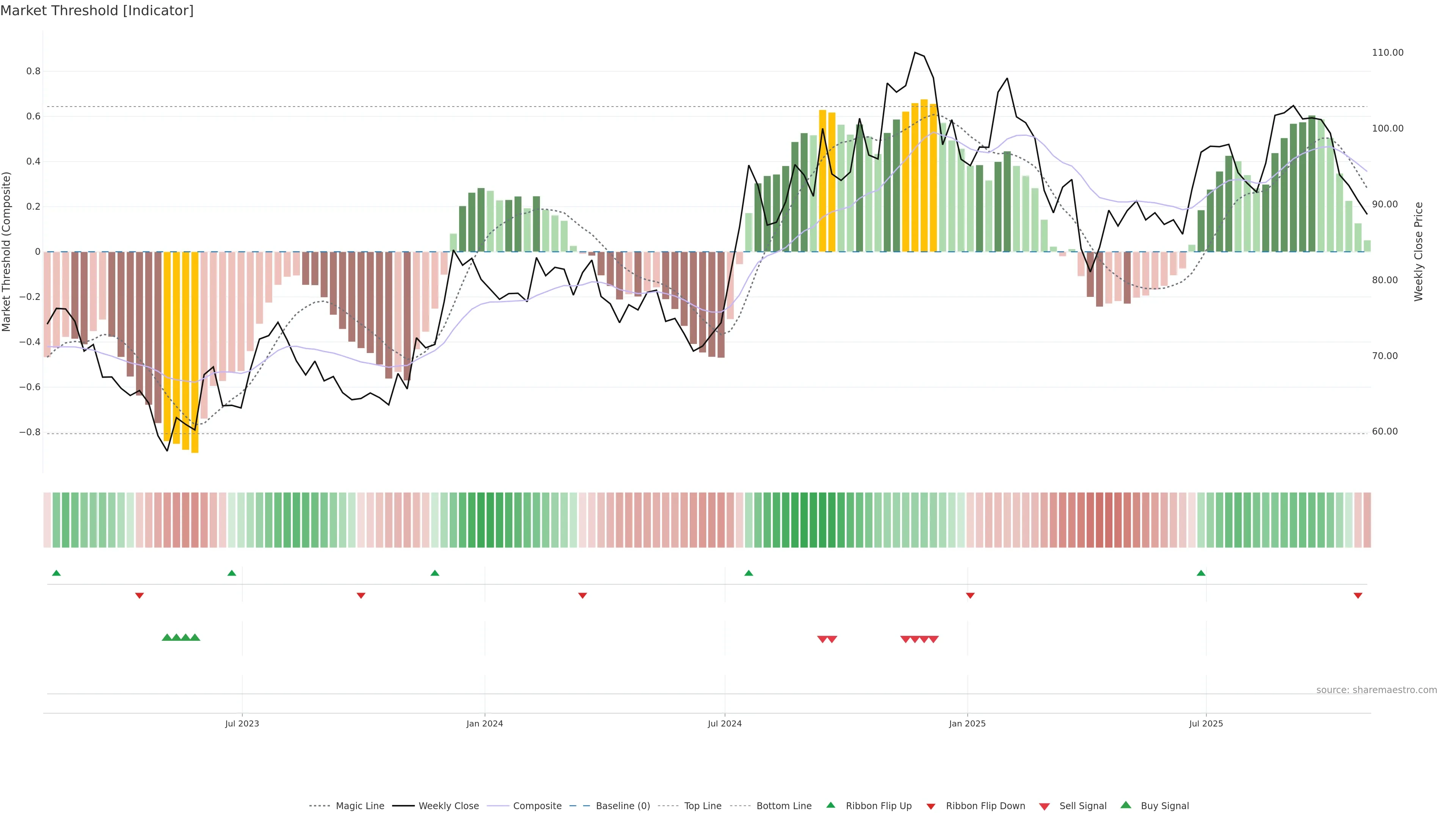This screenshot has height=819, width=1456.
Task: Click the darkest green ribbon cell
Action: pos(804,520)
